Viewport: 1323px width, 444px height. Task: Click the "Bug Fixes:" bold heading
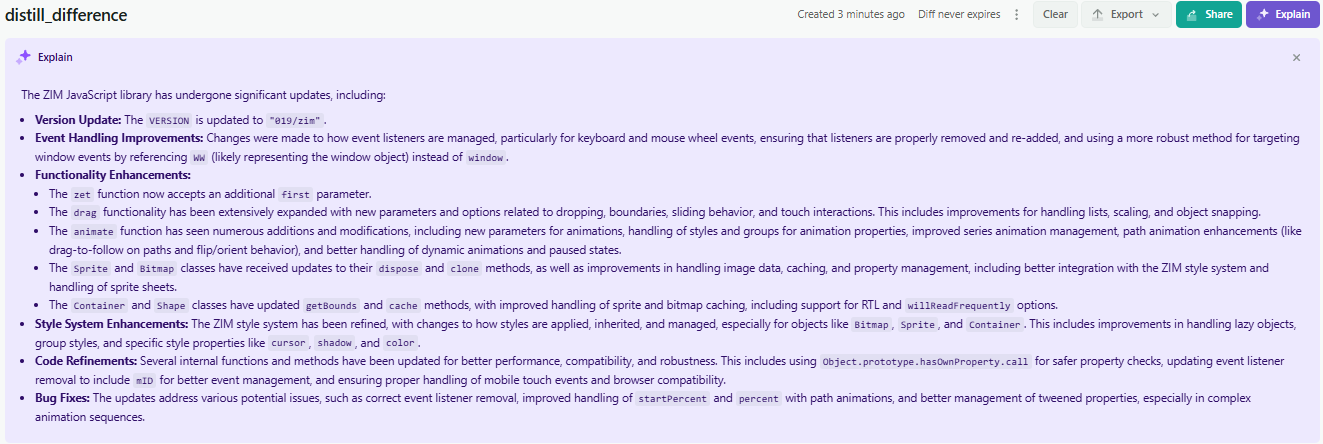click(63, 398)
